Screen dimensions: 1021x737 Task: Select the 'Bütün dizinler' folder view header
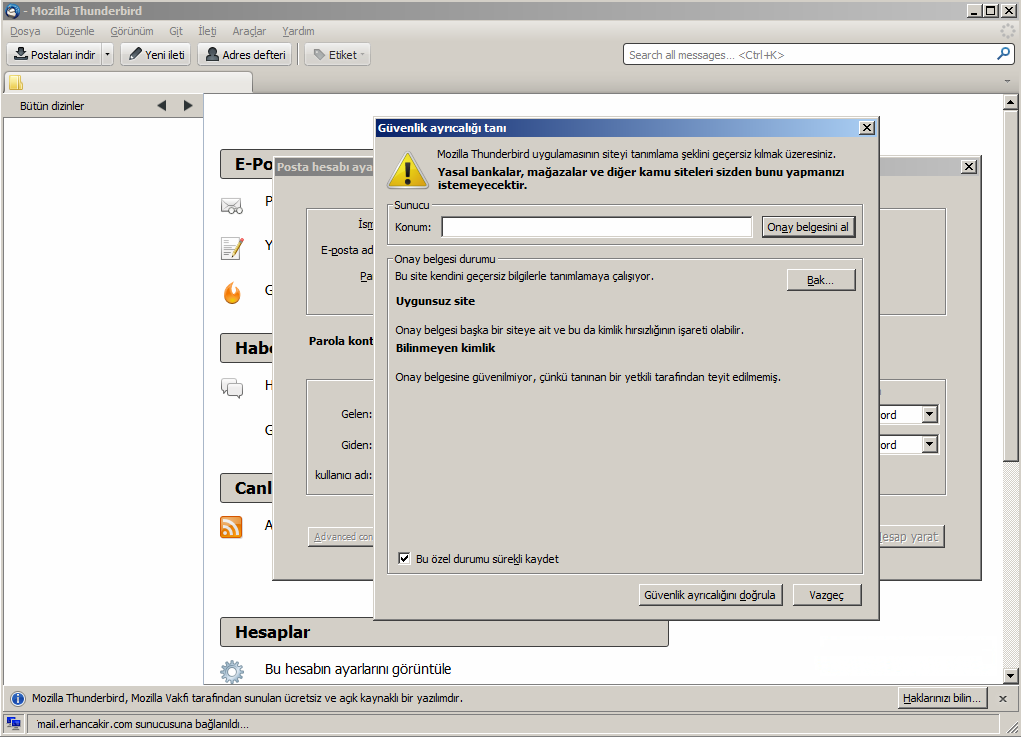(52, 106)
